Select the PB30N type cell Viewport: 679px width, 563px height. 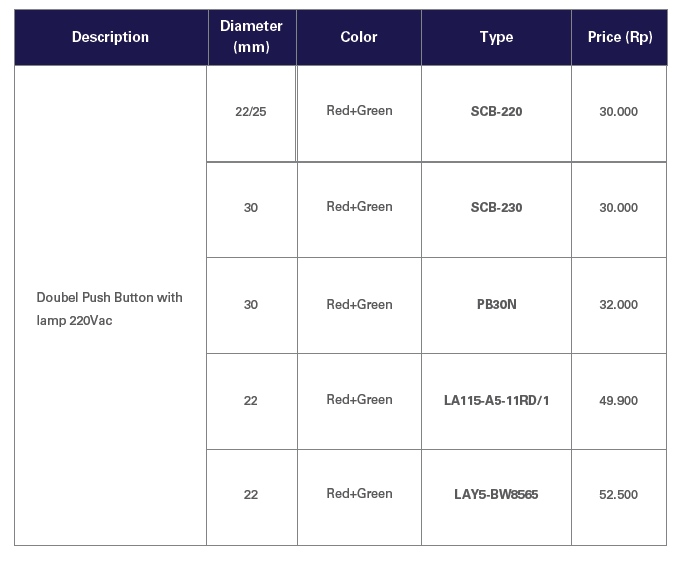(x=496, y=306)
